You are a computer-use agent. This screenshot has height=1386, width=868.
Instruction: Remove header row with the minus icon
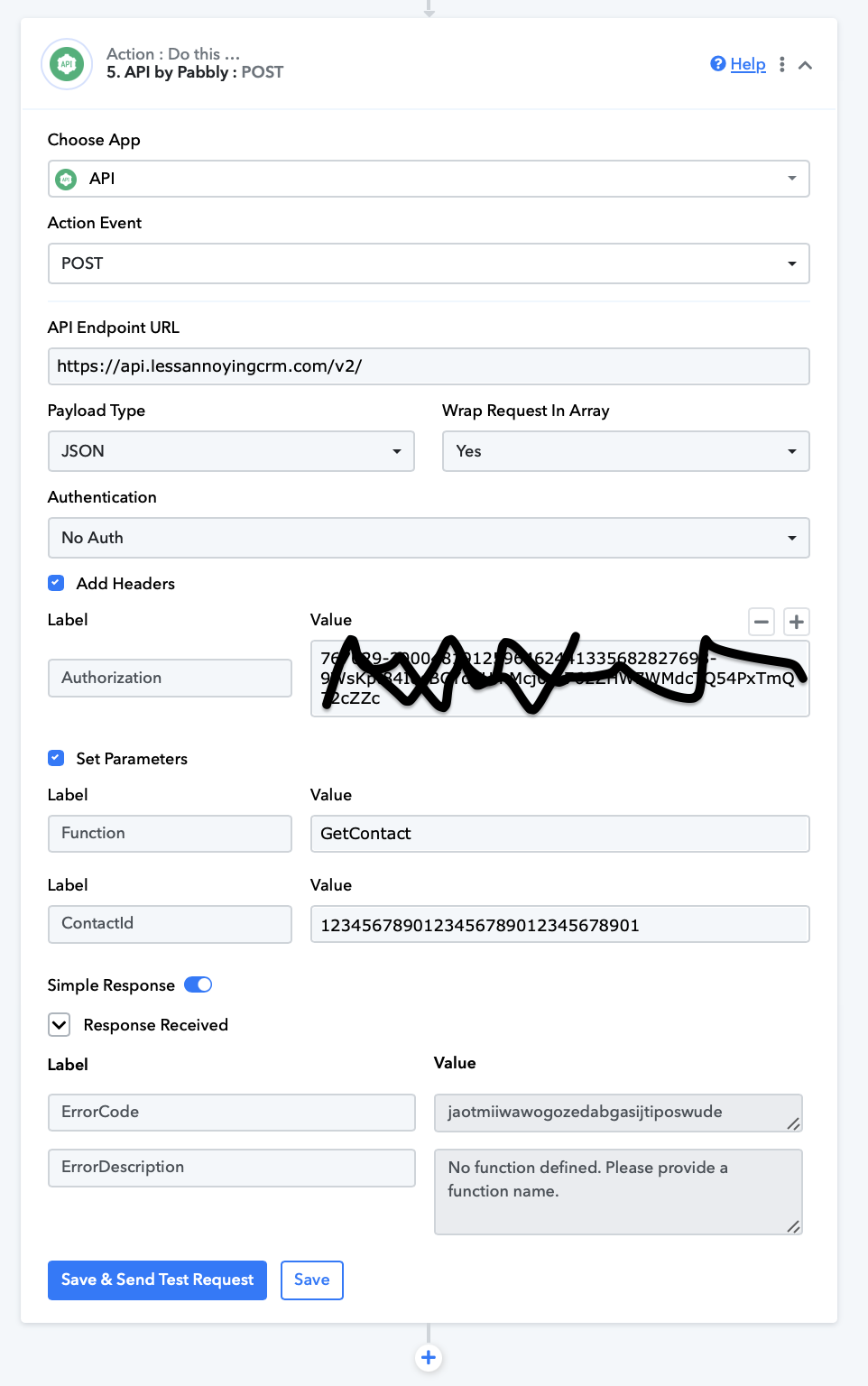762,622
